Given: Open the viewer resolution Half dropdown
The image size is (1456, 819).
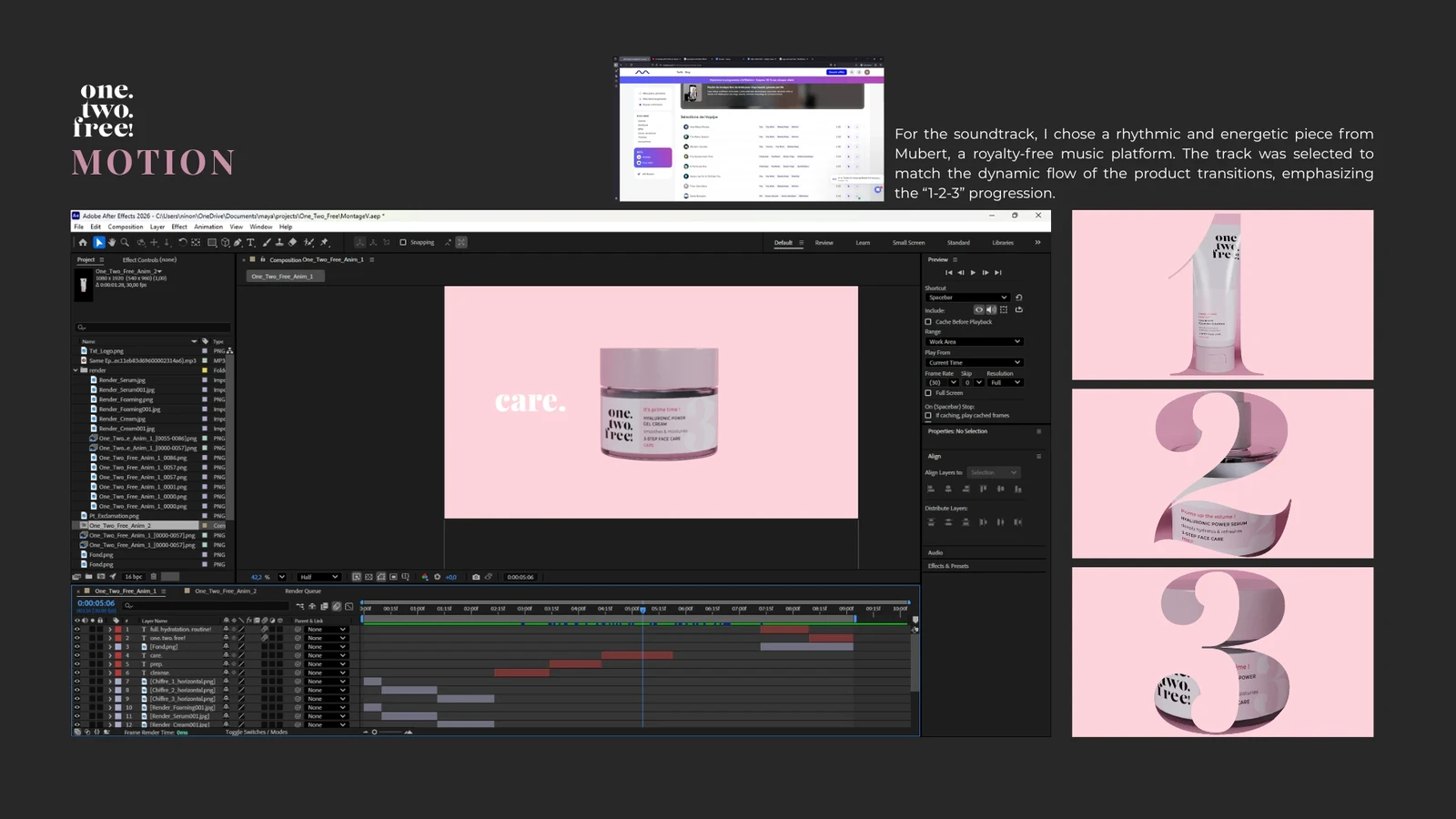Looking at the screenshot, I should click(x=319, y=577).
